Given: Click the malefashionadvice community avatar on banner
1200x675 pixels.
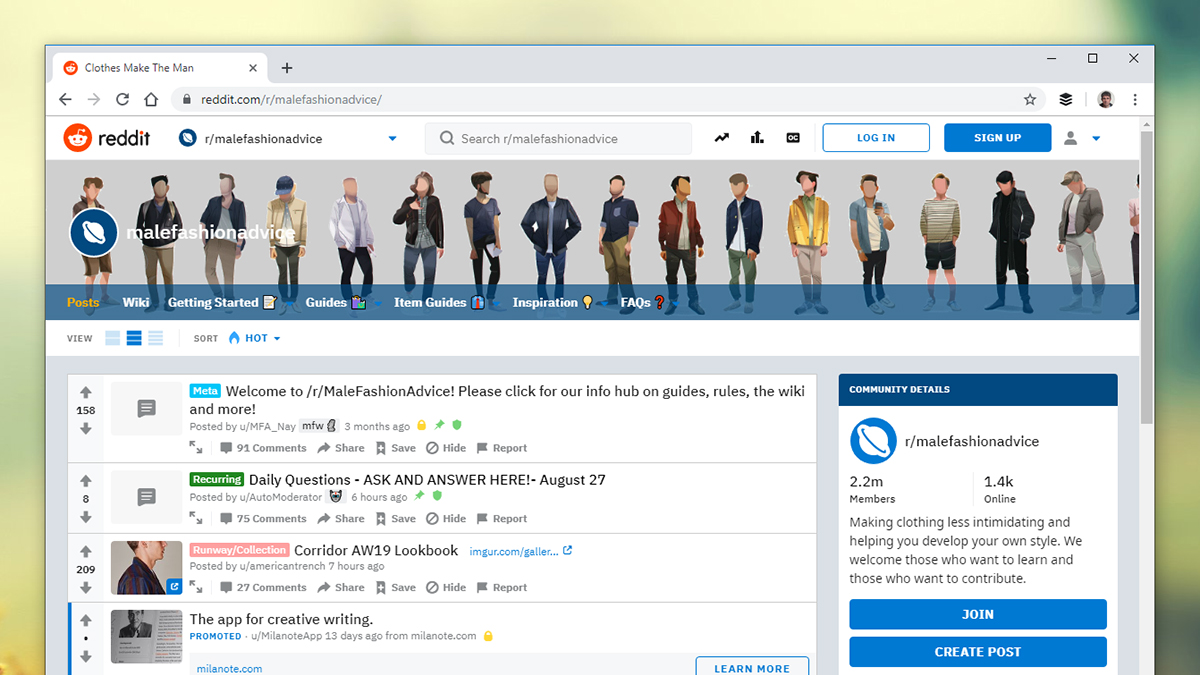Looking at the screenshot, I should pos(95,232).
